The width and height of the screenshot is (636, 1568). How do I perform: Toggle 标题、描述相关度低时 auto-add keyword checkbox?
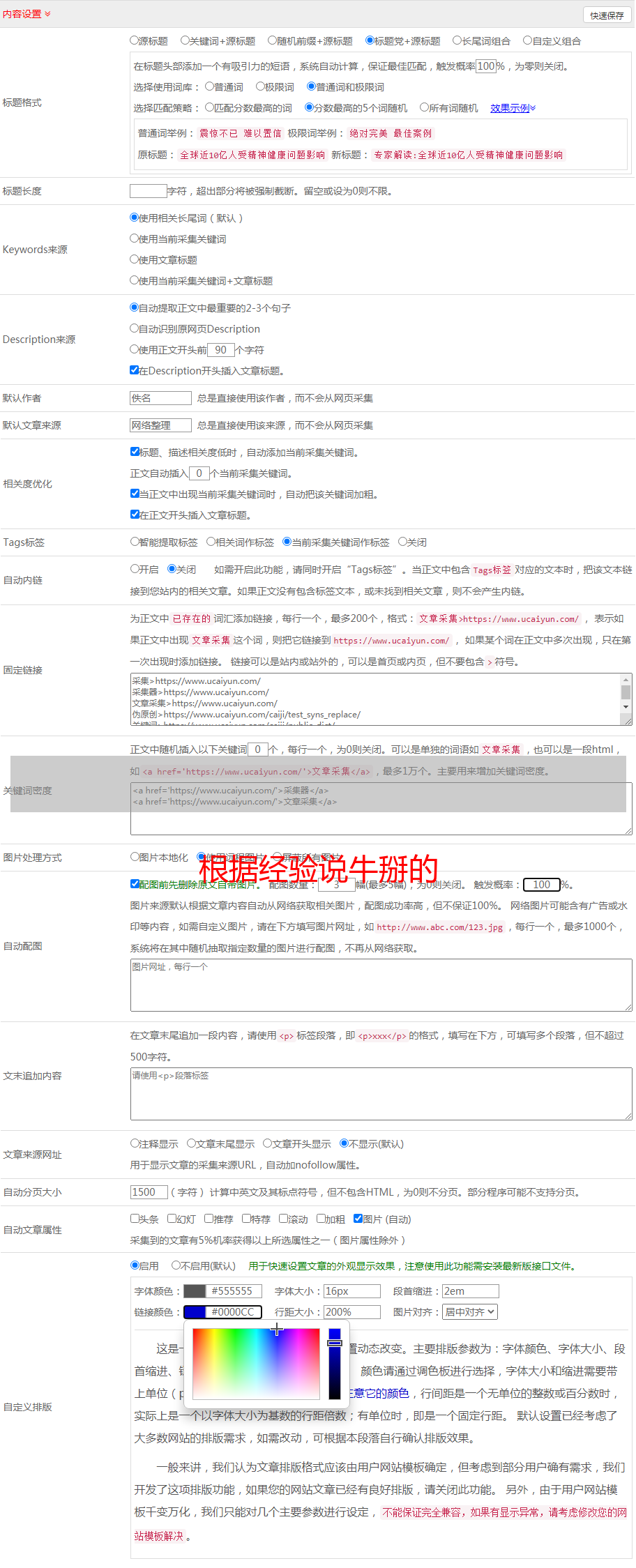point(135,452)
